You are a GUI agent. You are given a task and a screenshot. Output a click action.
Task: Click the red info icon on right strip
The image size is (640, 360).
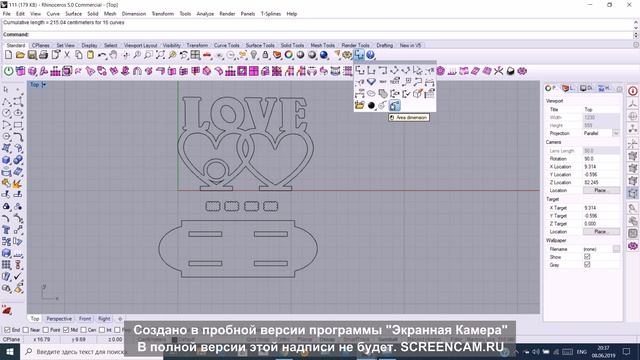(633, 91)
